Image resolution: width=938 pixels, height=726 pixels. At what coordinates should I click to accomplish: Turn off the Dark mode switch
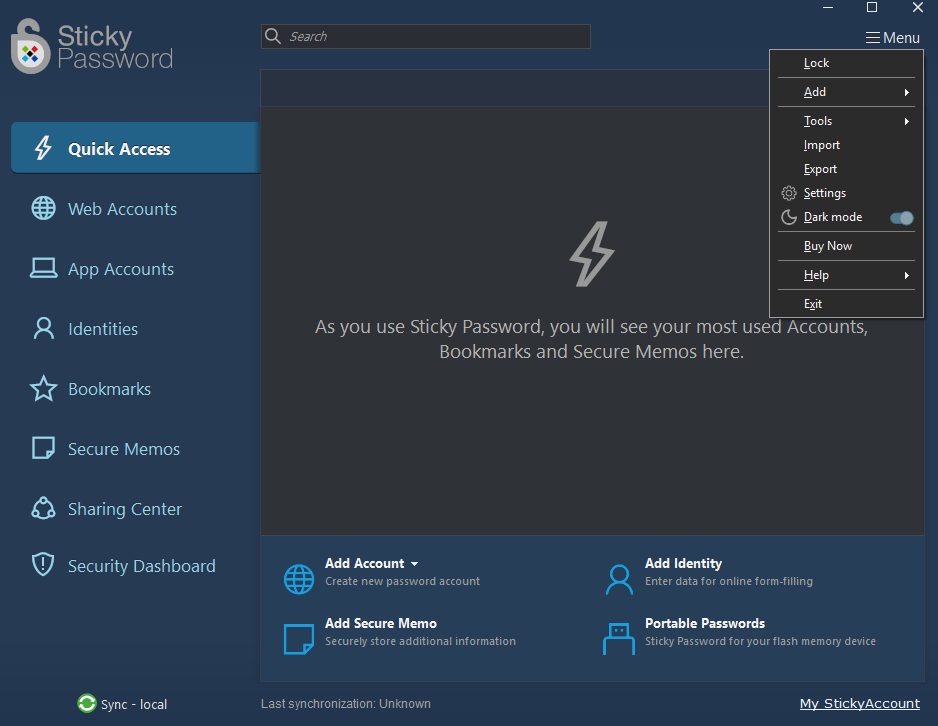(902, 218)
